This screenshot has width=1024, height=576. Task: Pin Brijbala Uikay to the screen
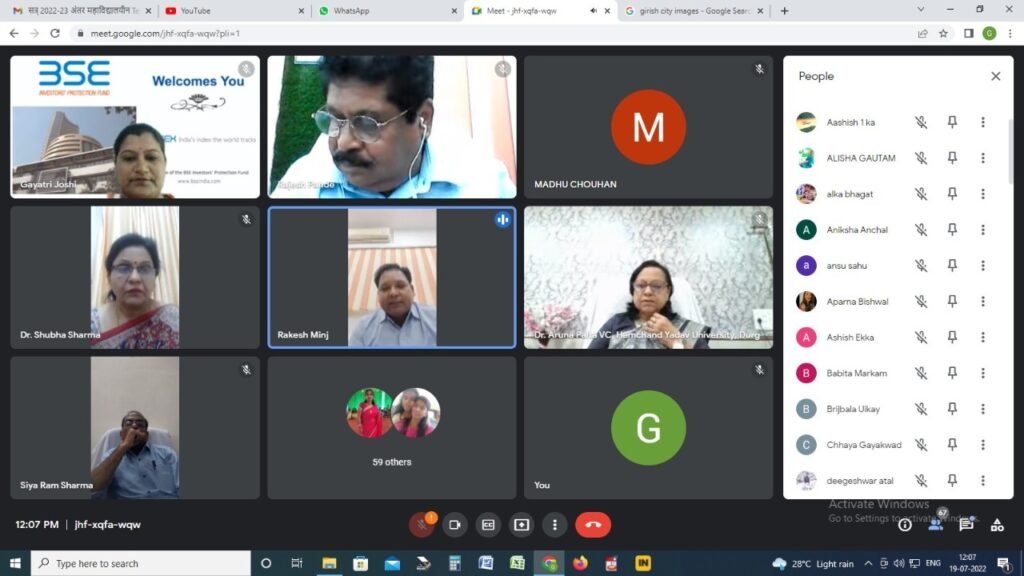point(952,409)
